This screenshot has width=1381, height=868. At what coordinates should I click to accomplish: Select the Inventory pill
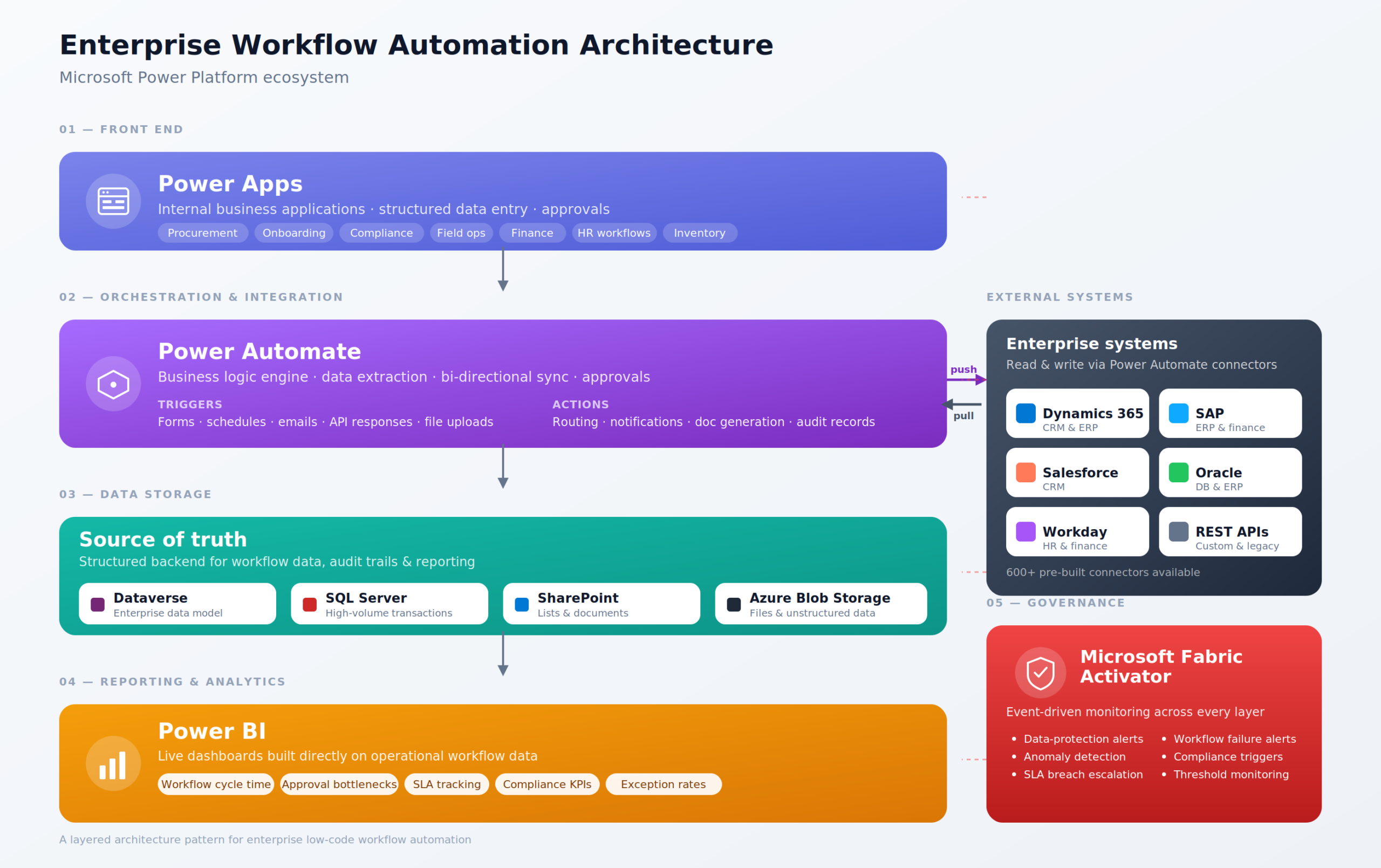700,233
